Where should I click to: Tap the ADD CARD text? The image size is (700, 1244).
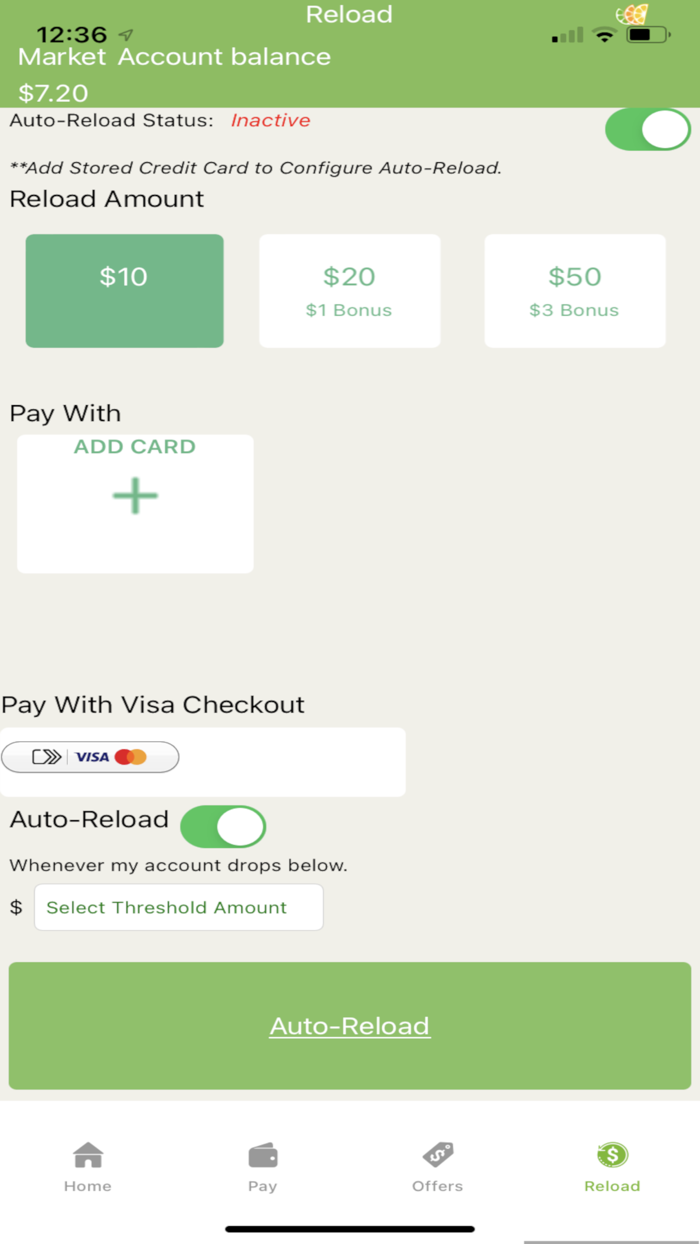pyautogui.click(x=135, y=447)
